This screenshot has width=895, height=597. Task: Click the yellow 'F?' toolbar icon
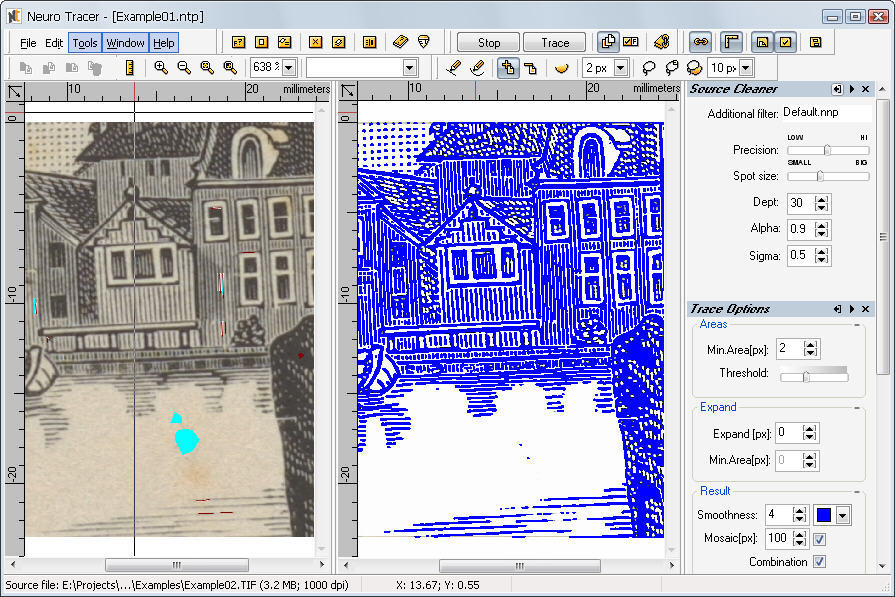239,42
